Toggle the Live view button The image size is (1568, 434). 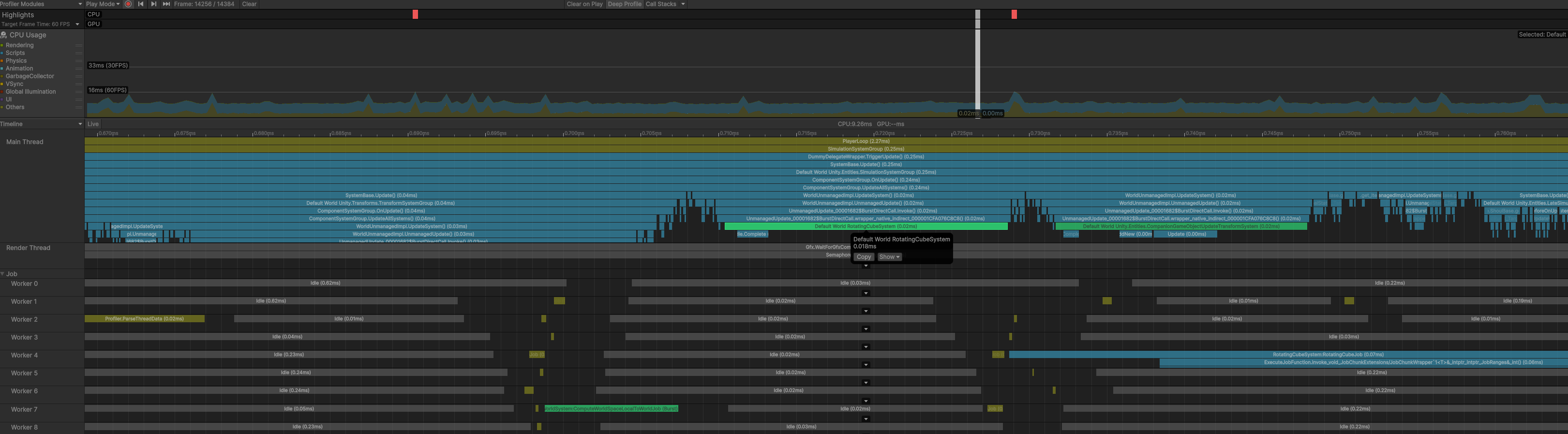coord(93,123)
